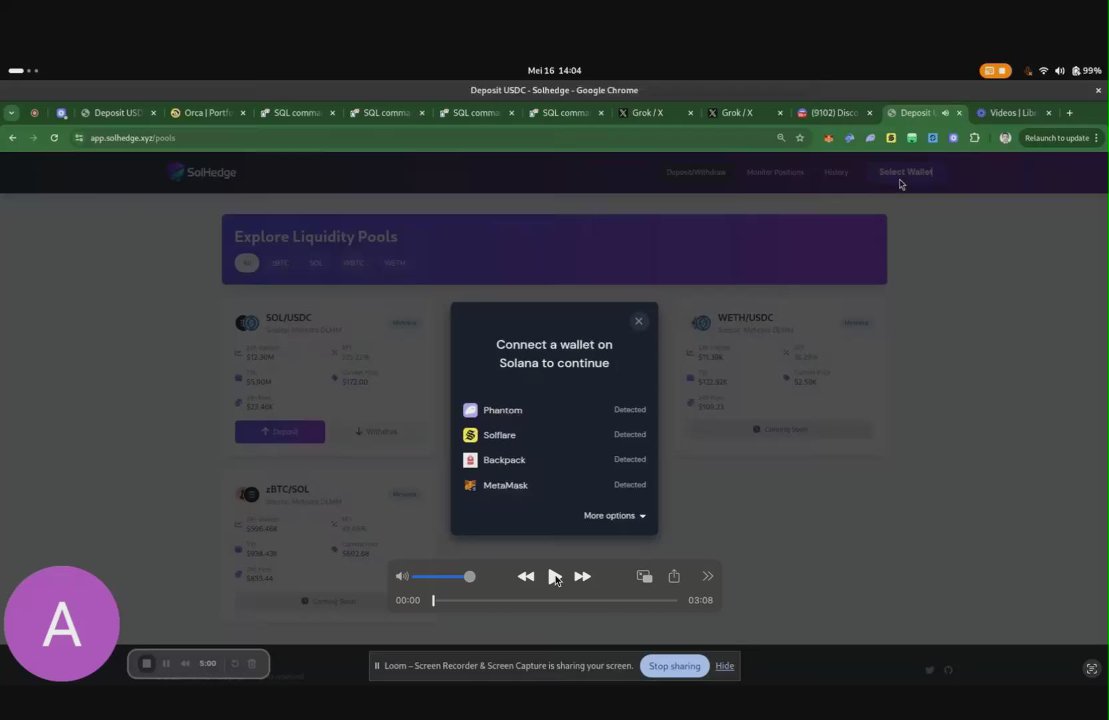
Task: Click the zoom magnifier icon in address bar
Action: tap(781, 138)
